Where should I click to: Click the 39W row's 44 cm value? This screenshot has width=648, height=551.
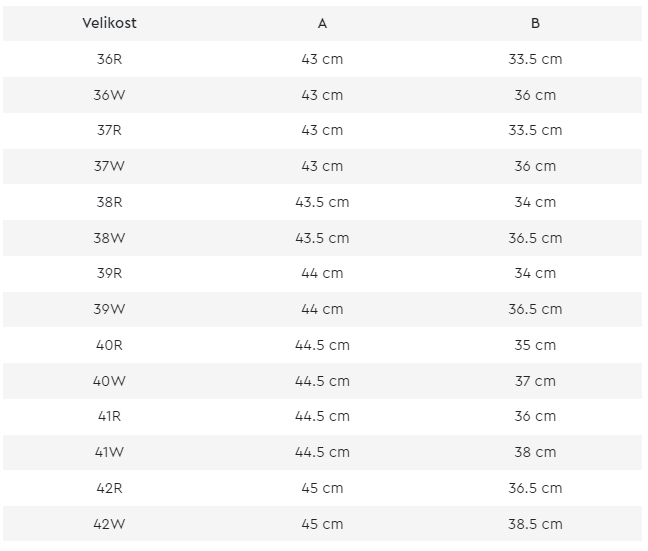pos(322,309)
